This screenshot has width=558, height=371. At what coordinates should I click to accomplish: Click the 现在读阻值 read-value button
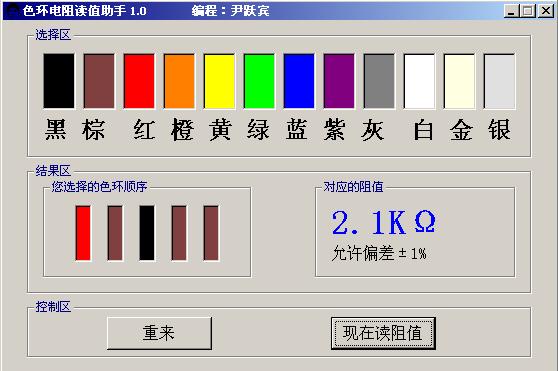[x=383, y=333]
